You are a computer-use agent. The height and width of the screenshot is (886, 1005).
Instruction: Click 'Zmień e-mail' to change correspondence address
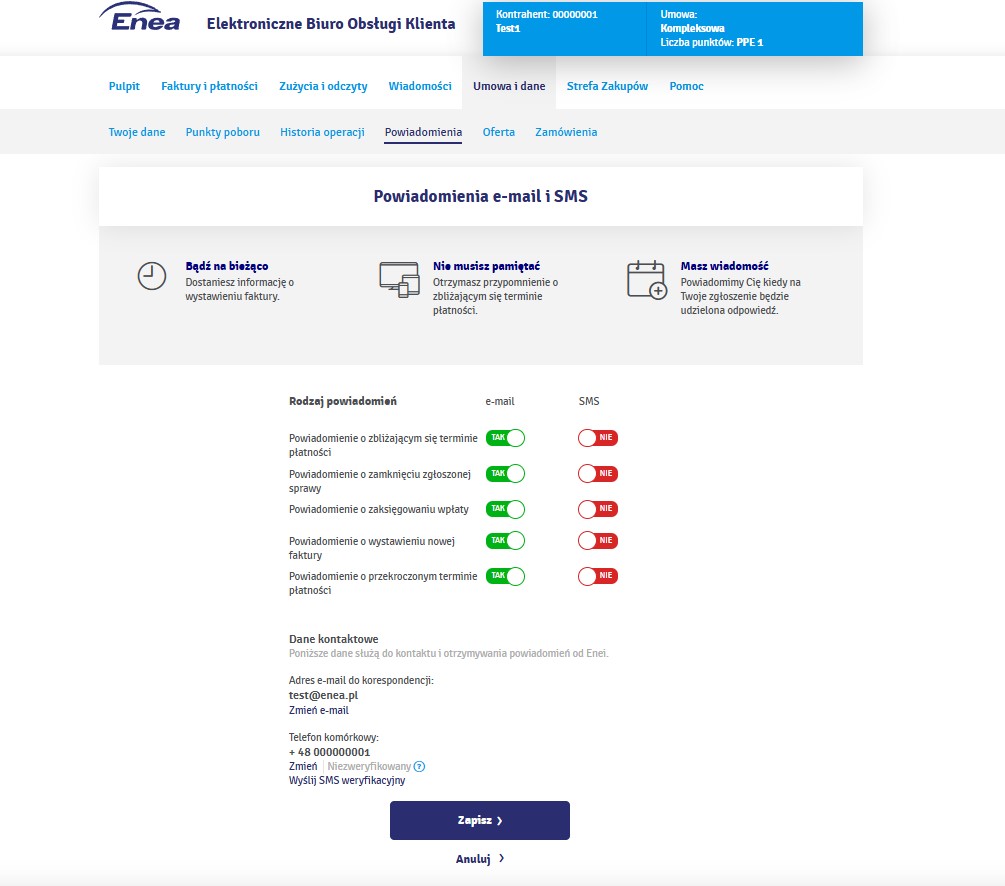(318, 710)
